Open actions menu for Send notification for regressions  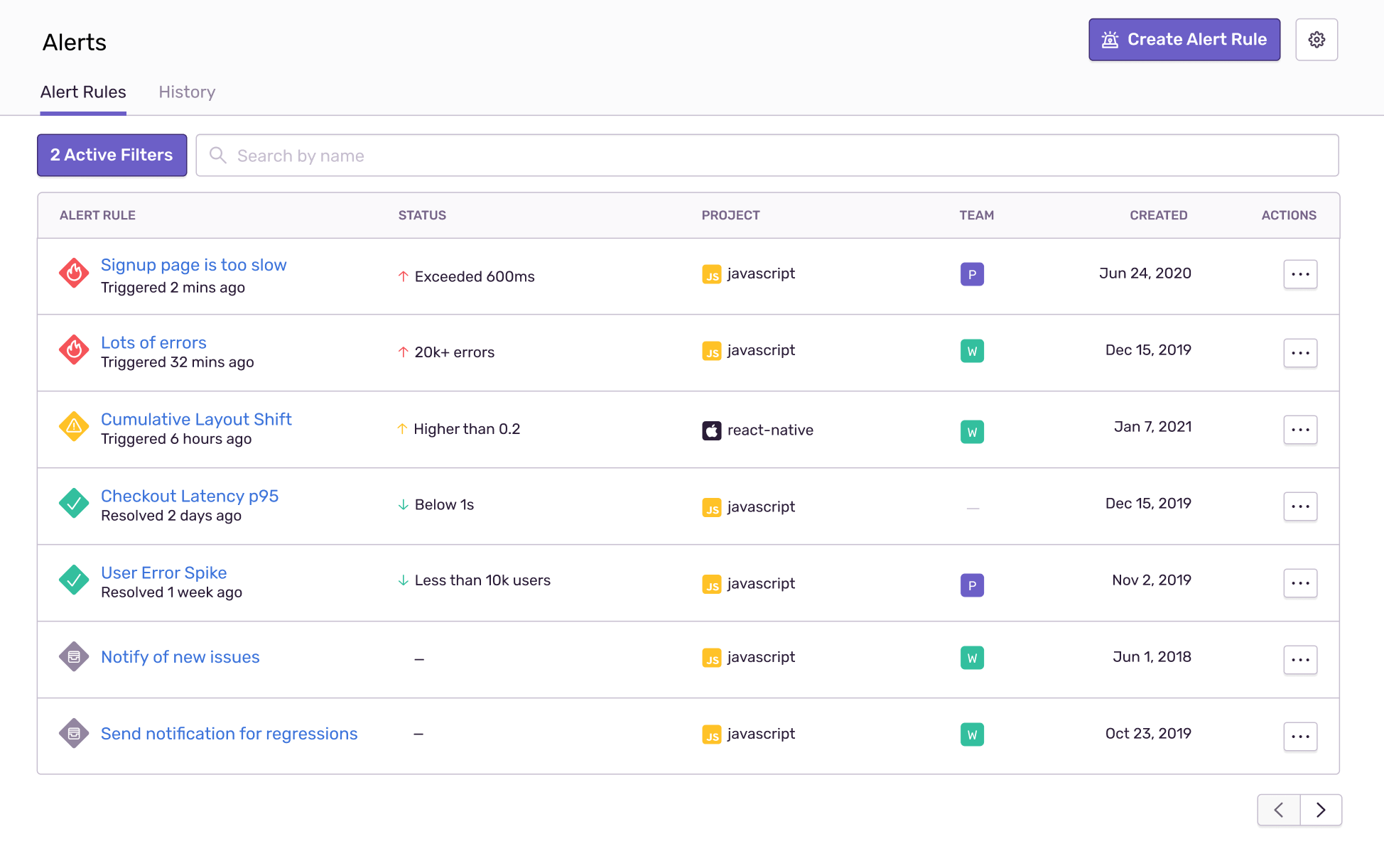point(1299,736)
